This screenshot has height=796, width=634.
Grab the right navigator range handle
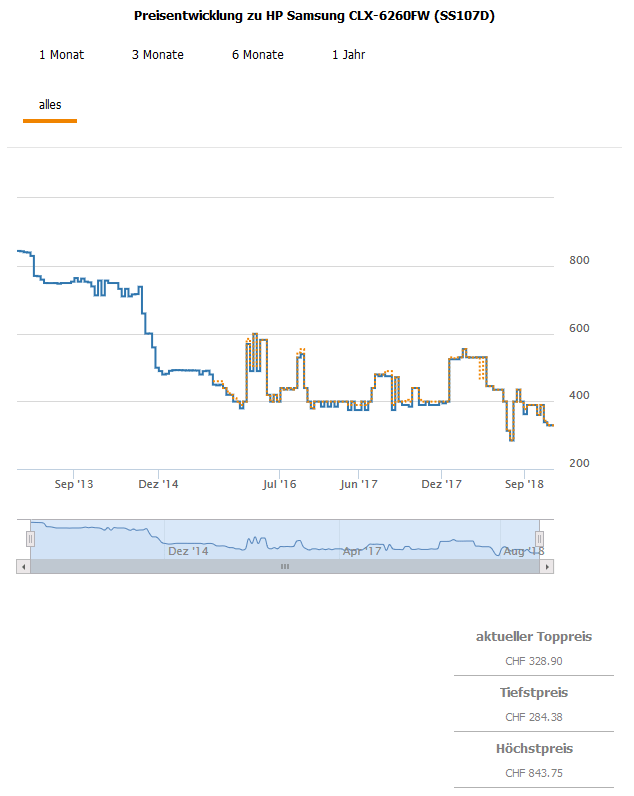pos(540,539)
